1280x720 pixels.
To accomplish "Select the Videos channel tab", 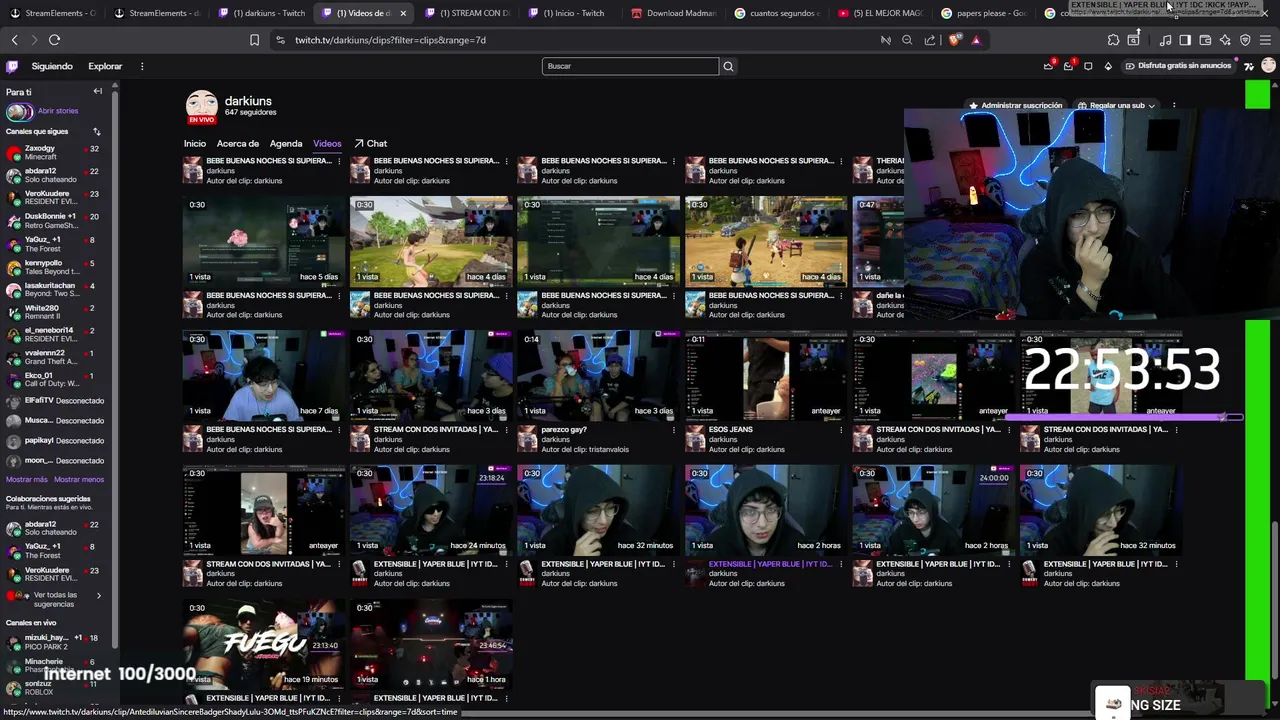I will [327, 143].
